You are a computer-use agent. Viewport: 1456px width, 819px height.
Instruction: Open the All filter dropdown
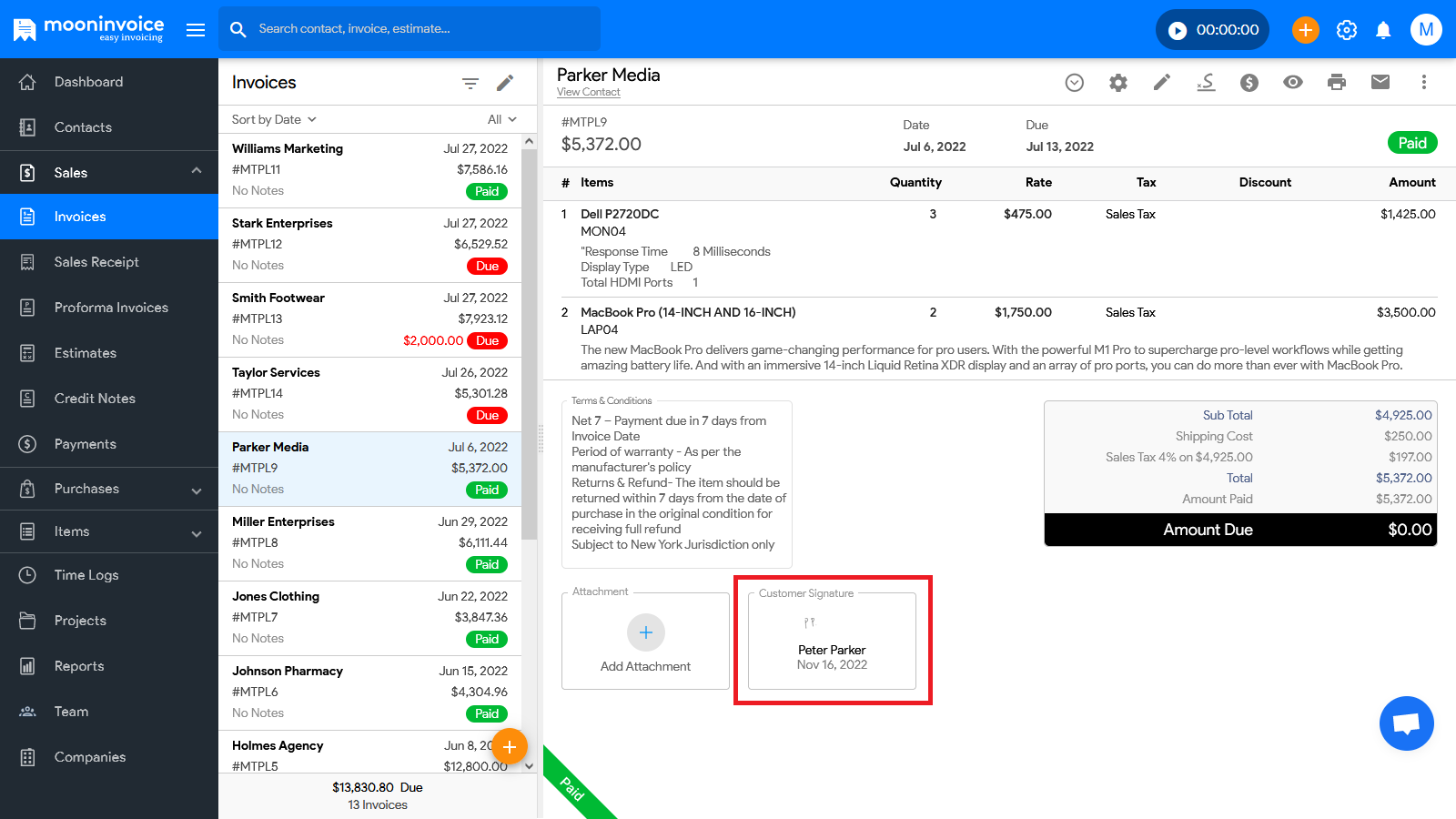(x=502, y=119)
